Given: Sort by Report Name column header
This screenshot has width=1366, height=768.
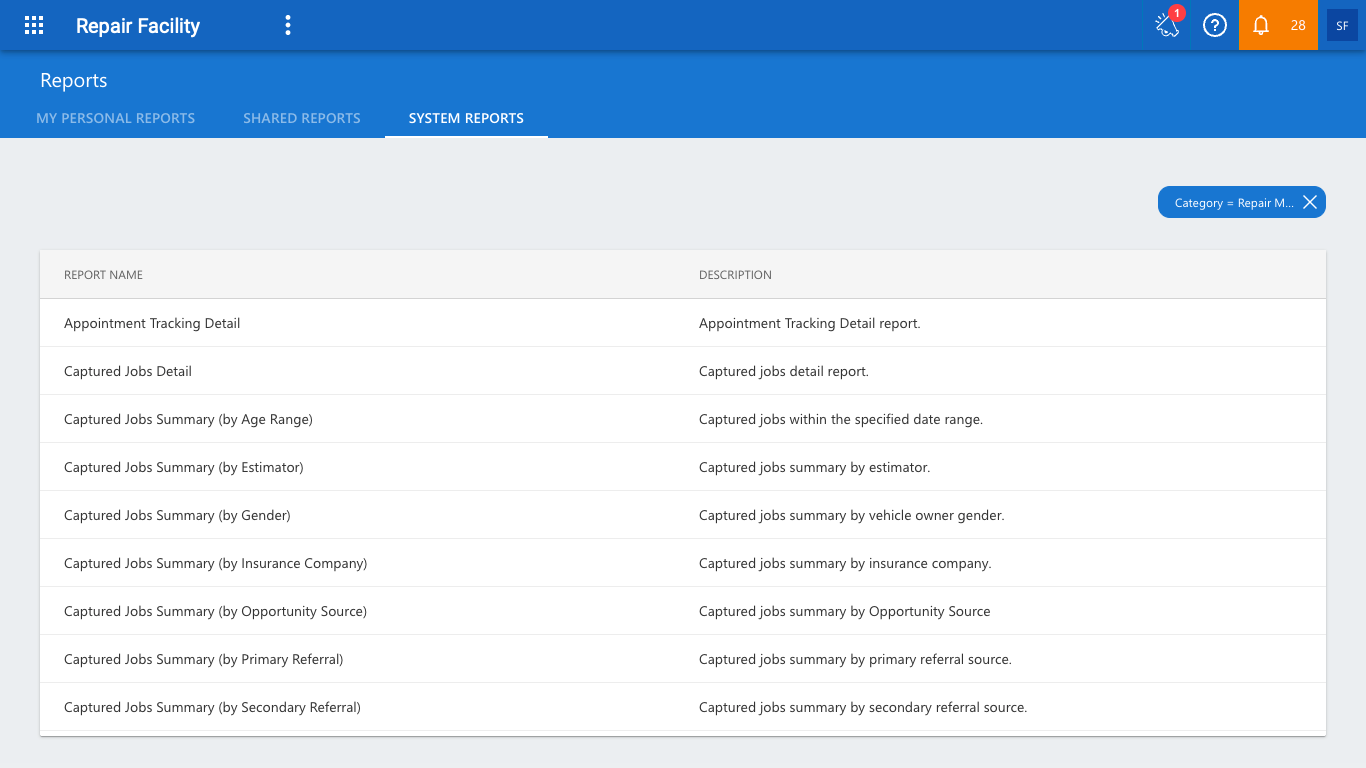Looking at the screenshot, I should coord(103,275).
